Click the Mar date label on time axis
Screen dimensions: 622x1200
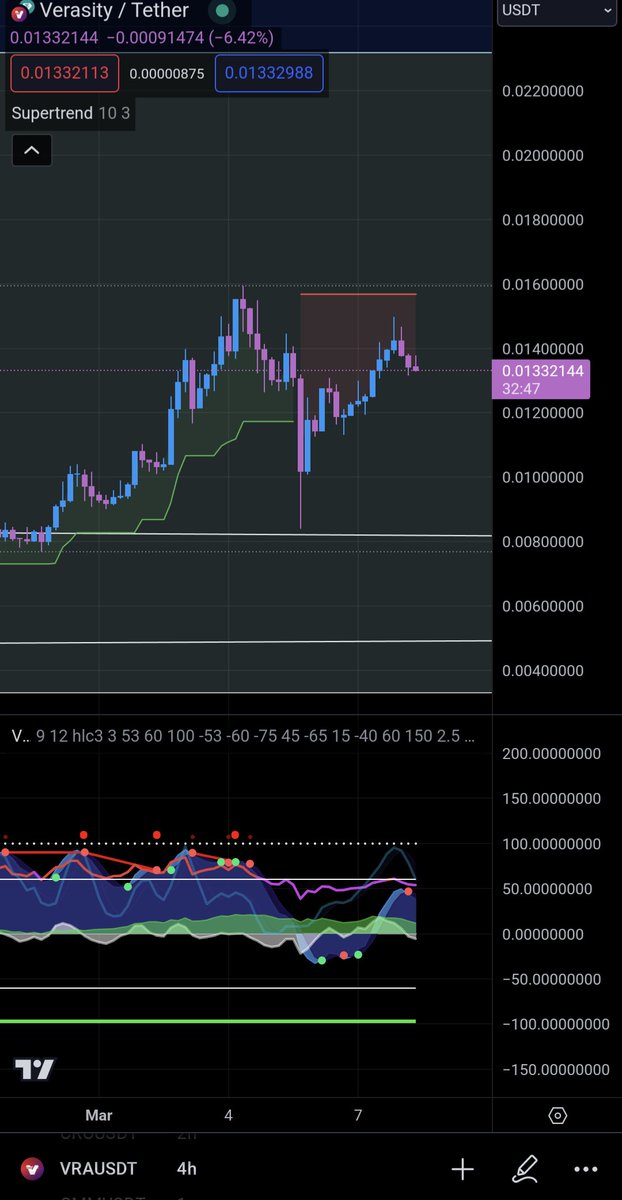[x=99, y=1115]
